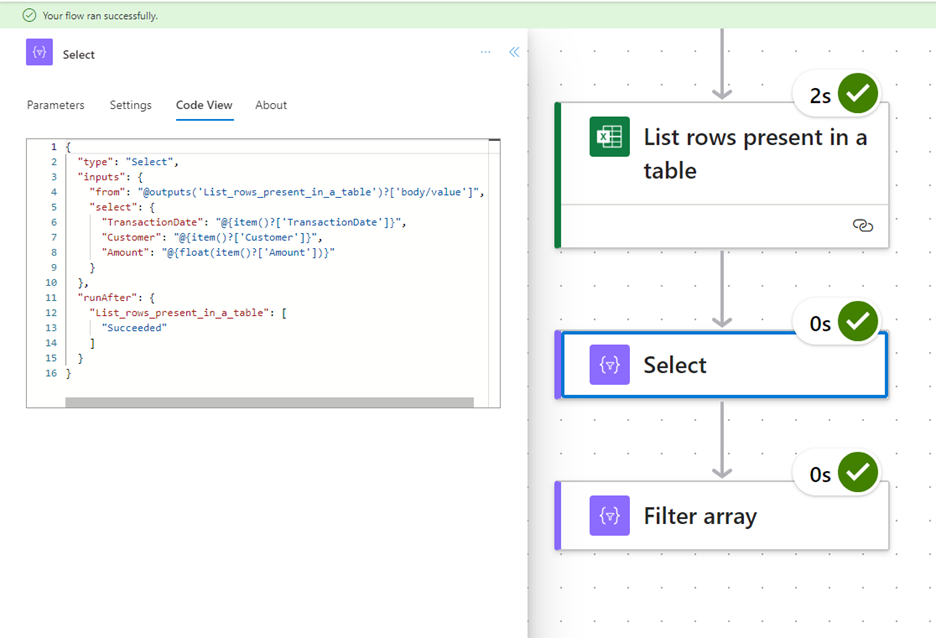Click the green checkmark on List rows action
936x638 pixels.
tap(856, 92)
